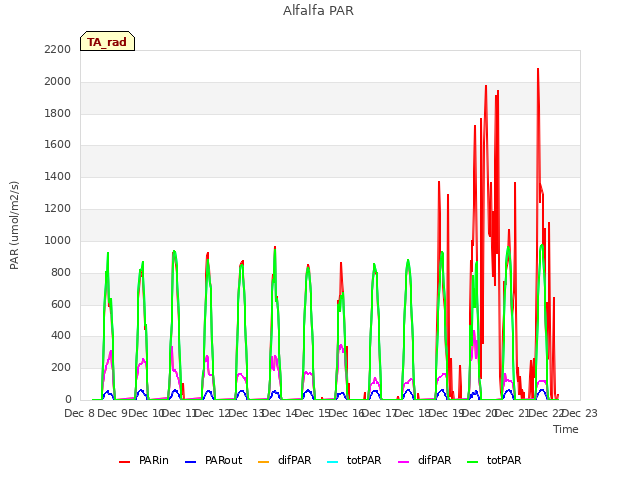Screen dimensions: 640x480
Task: Click the PAR (umol/m2/s) axis label
Action: pyautogui.click(x=14, y=225)
